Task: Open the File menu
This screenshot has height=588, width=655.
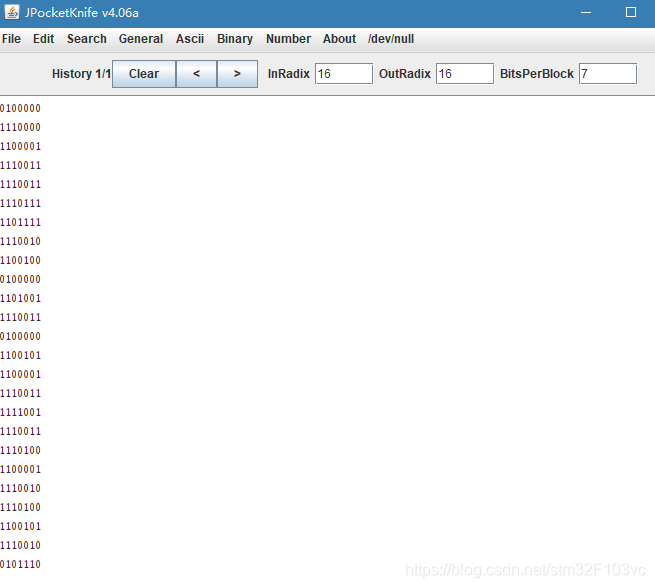Action: click(11, 39)
